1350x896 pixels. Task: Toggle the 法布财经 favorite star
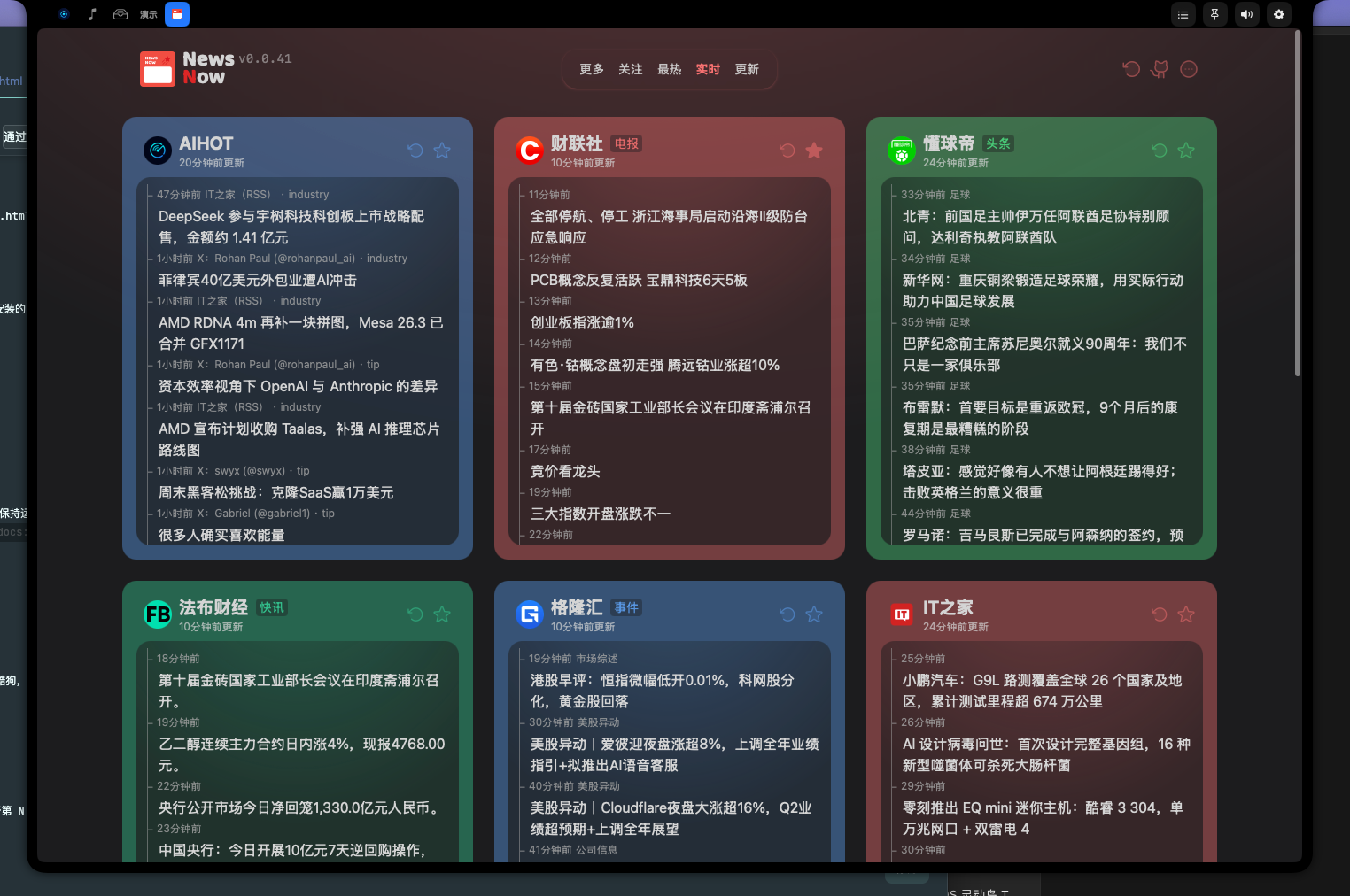pyautogui.click(x=442, y=614)
